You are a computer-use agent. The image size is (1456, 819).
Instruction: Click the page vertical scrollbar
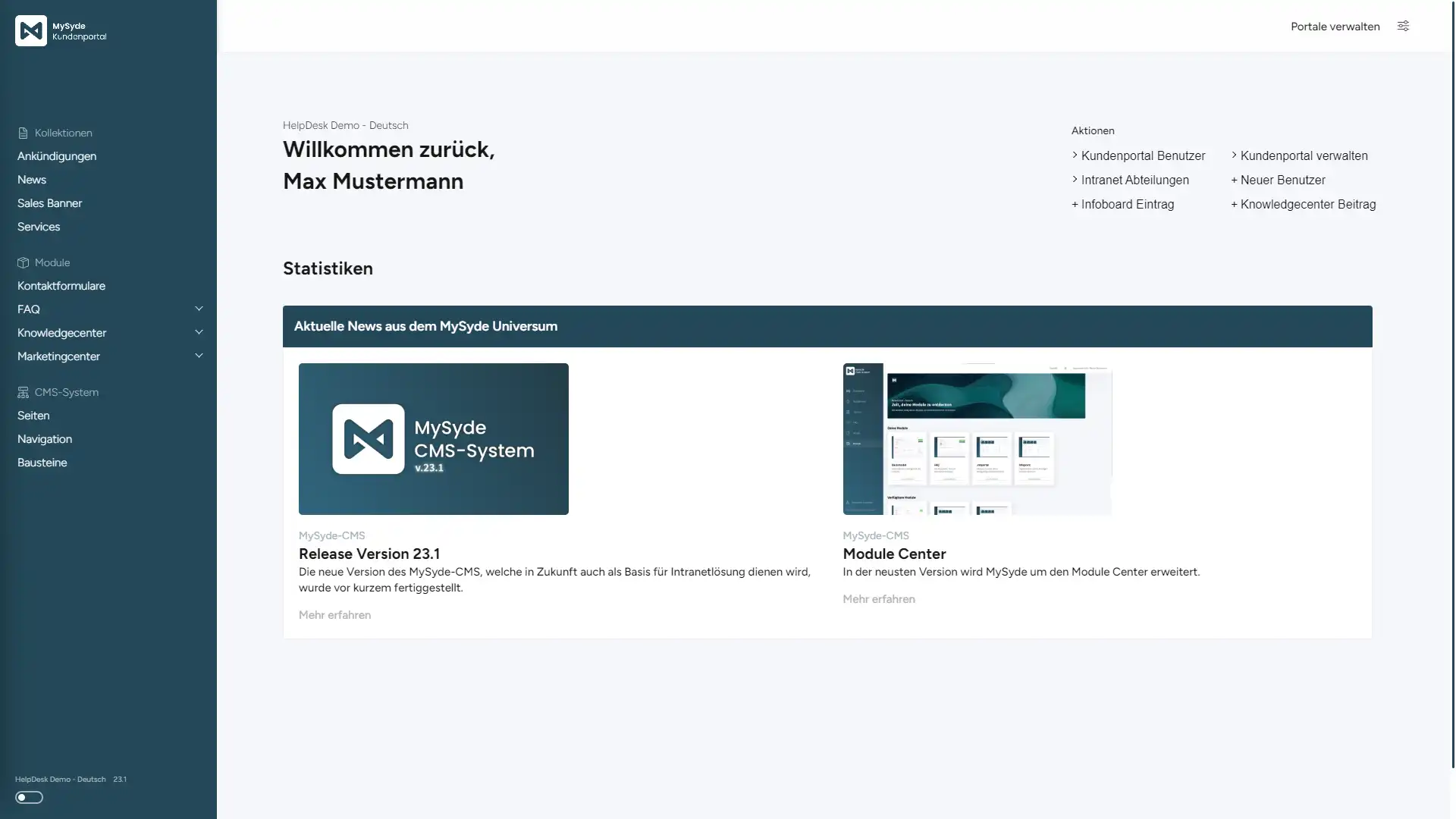[1453, 384]
